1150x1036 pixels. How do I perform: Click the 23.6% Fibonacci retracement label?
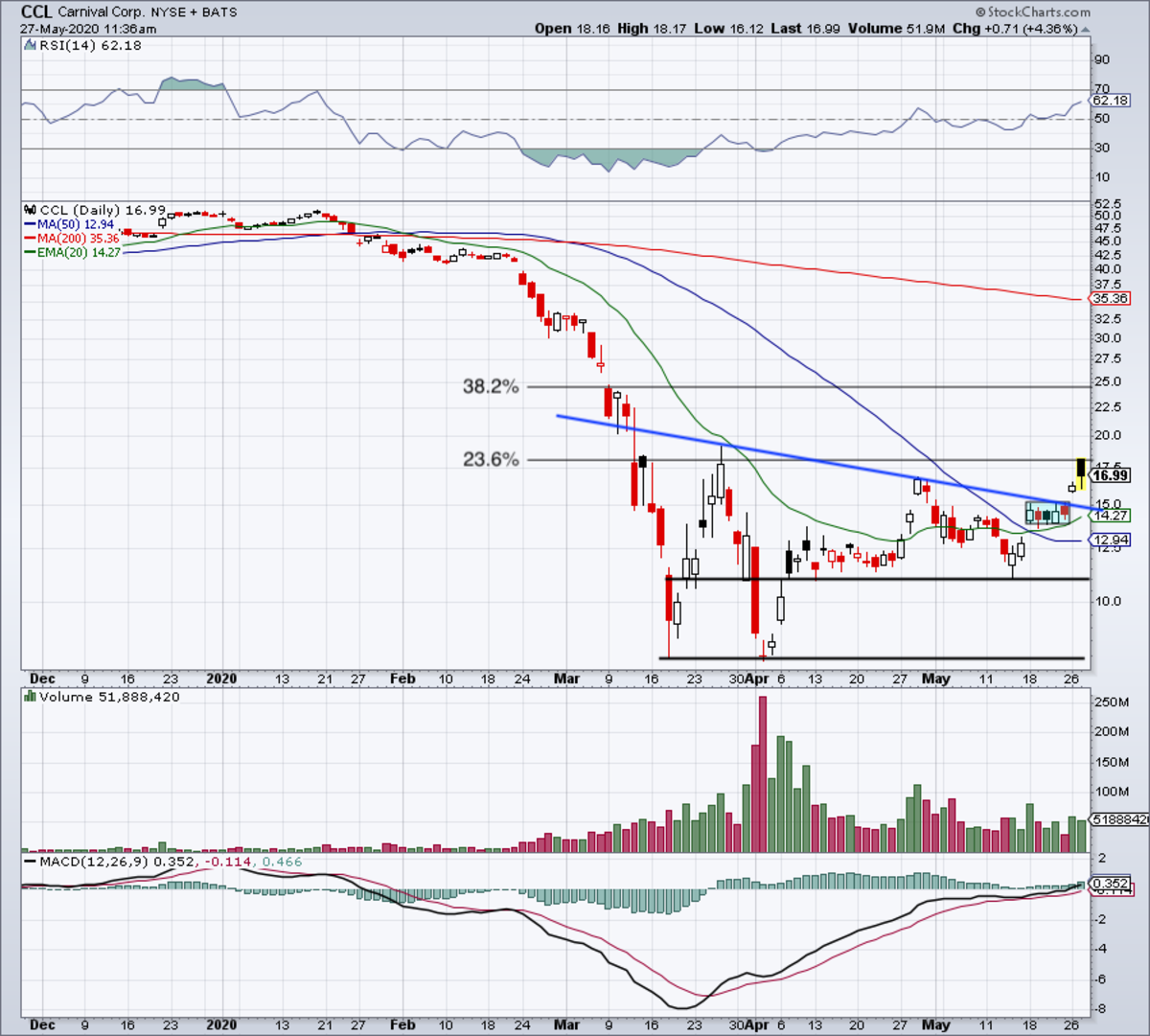(x=491, y=460)
